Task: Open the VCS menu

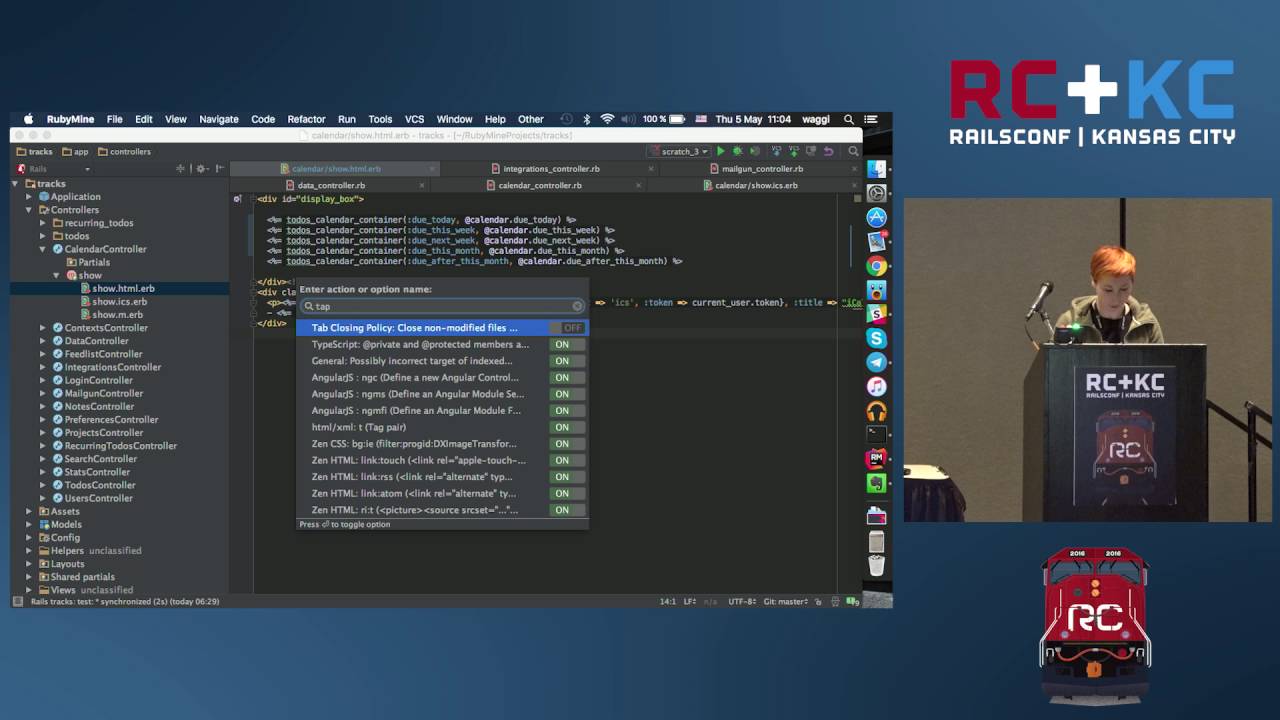Action: 414,119
